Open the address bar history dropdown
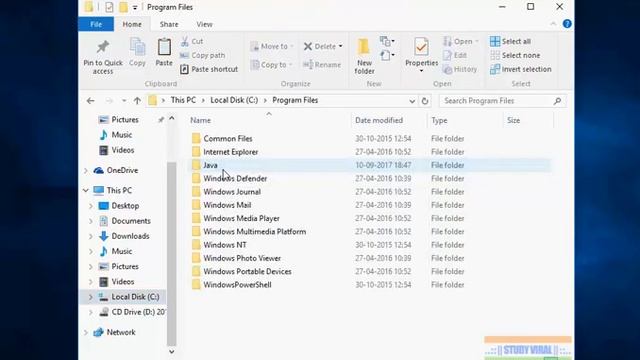 pyautogui.click(x=412, y=101)
